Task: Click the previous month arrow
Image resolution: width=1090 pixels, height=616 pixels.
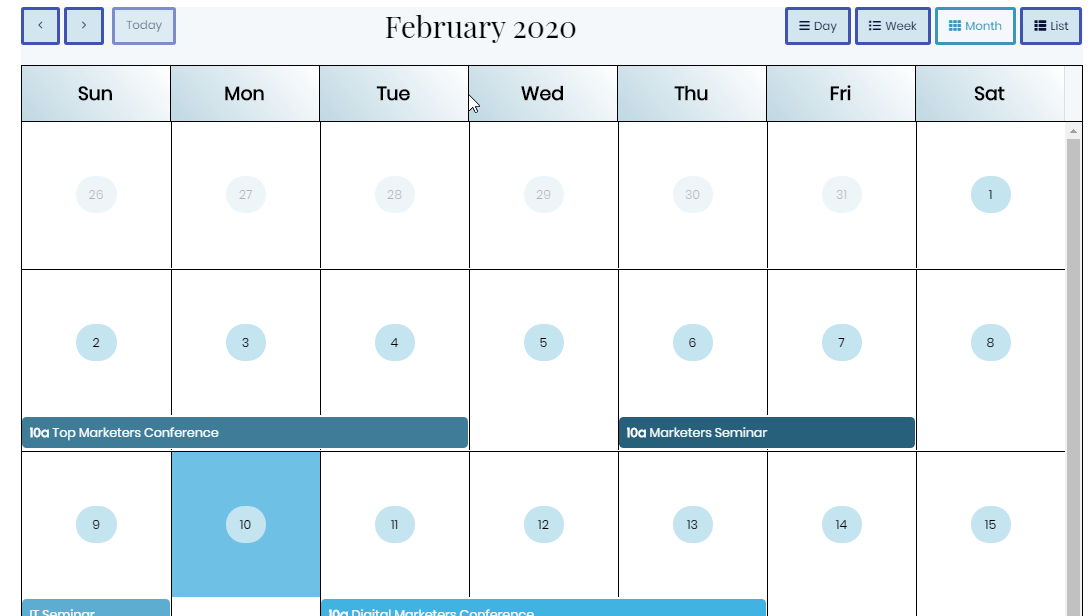Action: pyautogui.click(x=40, y=26)
